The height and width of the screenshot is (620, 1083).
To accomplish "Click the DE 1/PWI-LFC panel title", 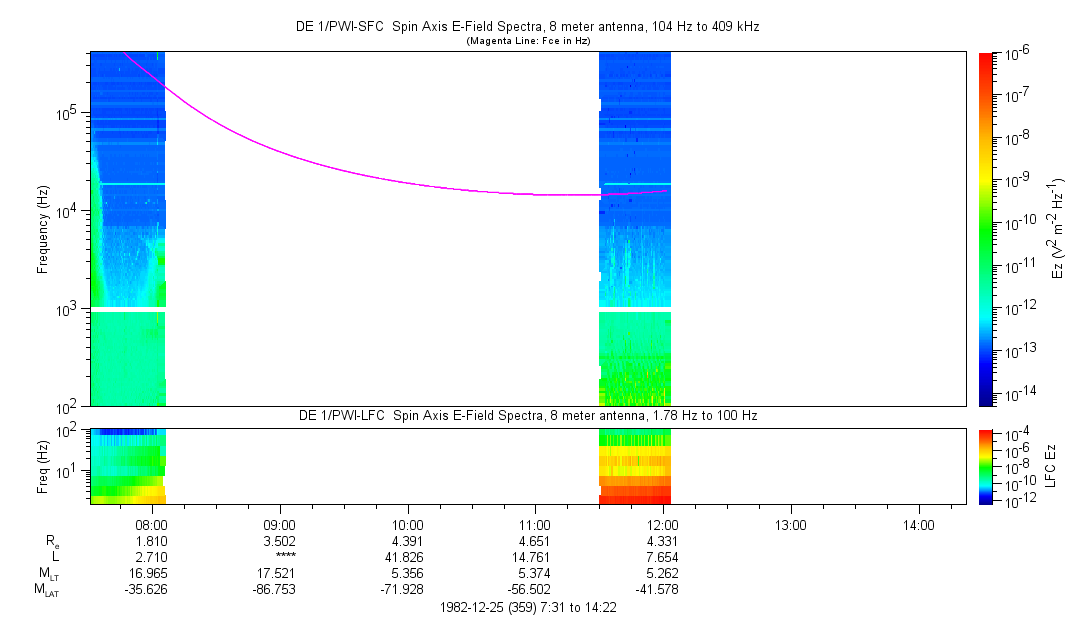I will tap(528, 414).
